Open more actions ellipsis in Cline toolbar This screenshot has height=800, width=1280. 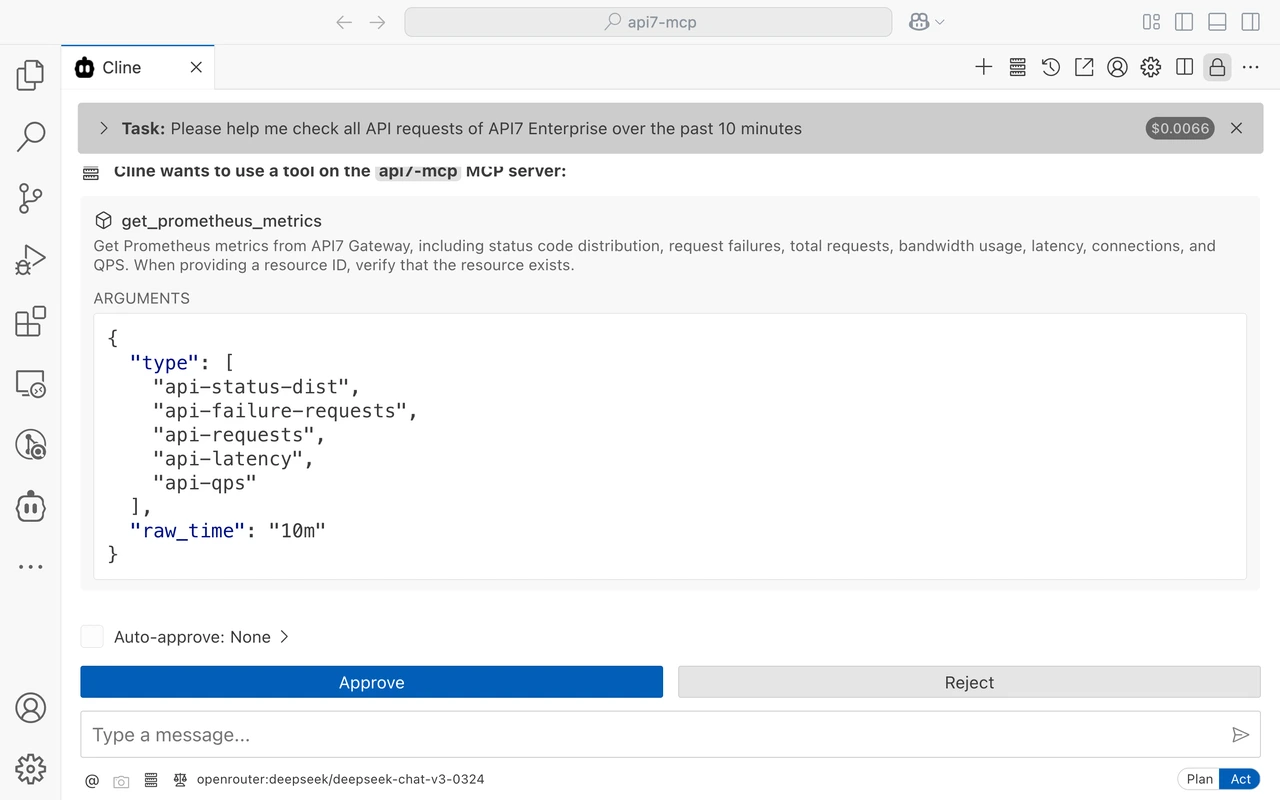1251,67
